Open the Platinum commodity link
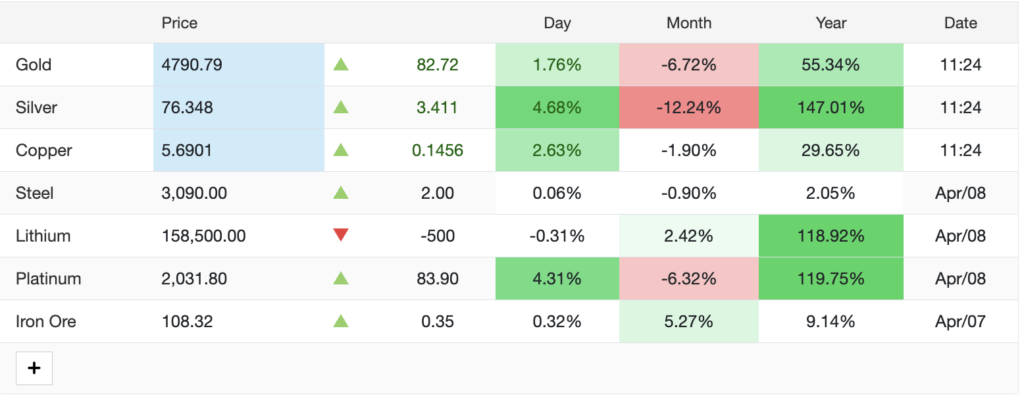The width and height of the screenshot is (1024, 395). point(48,279)
